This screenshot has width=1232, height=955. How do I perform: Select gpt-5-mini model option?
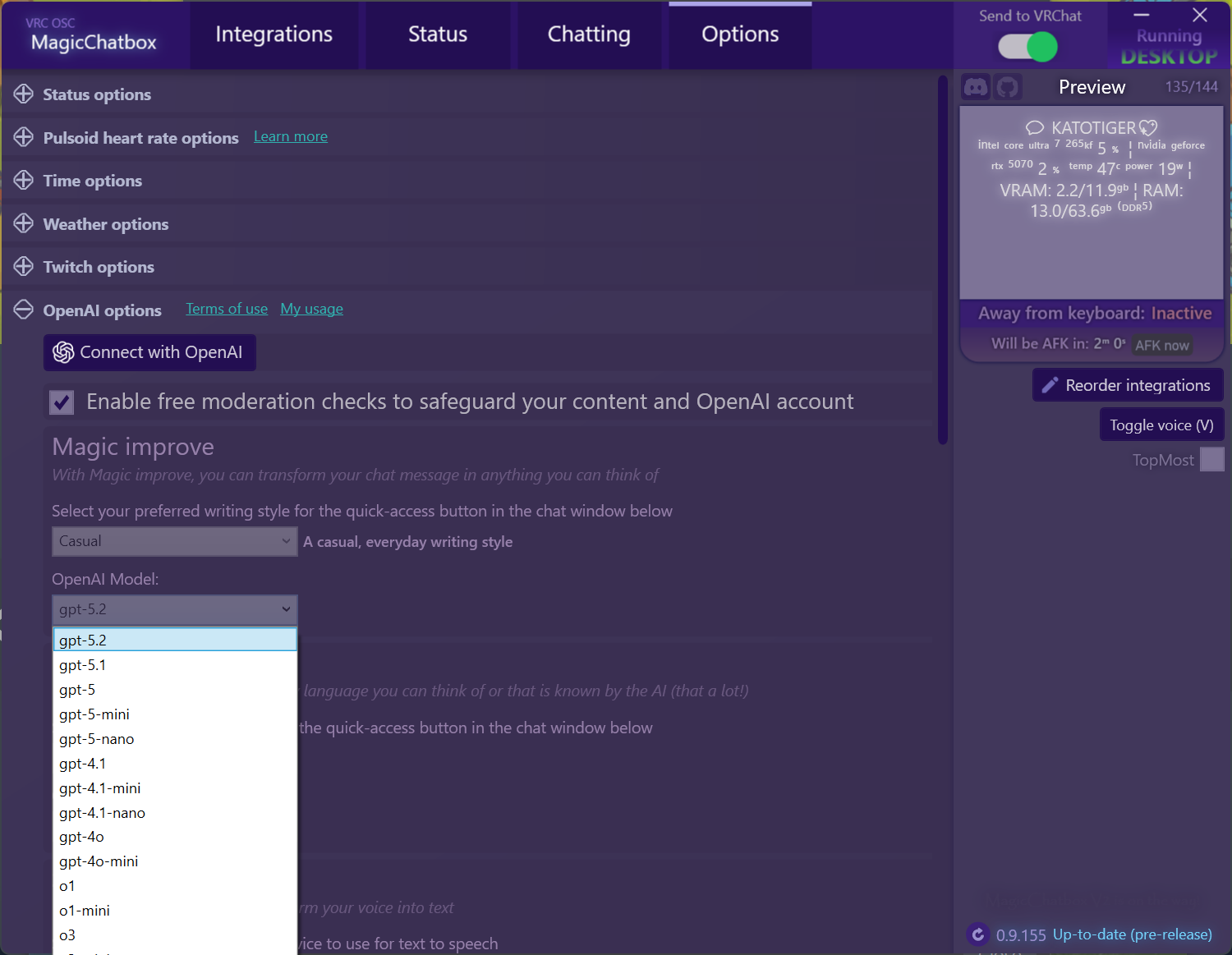click(x=175, y=714)
